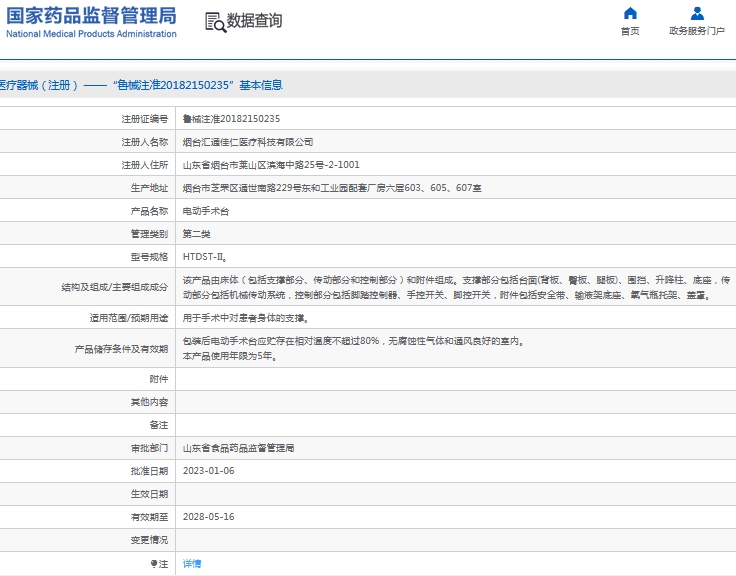Select the line 本产品使用年限为5年
The height and width of the screenshot is (576, 736).
[x=230, y=356]
